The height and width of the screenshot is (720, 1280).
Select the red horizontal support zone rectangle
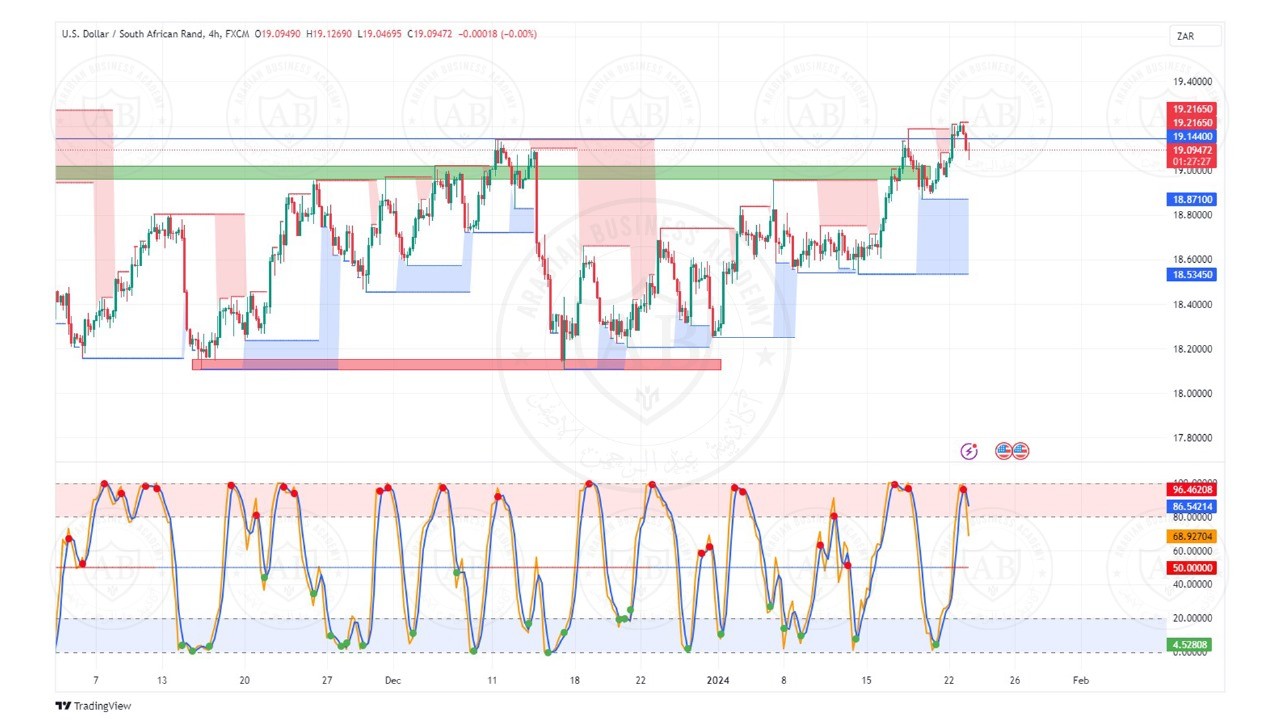click(456, 364)
